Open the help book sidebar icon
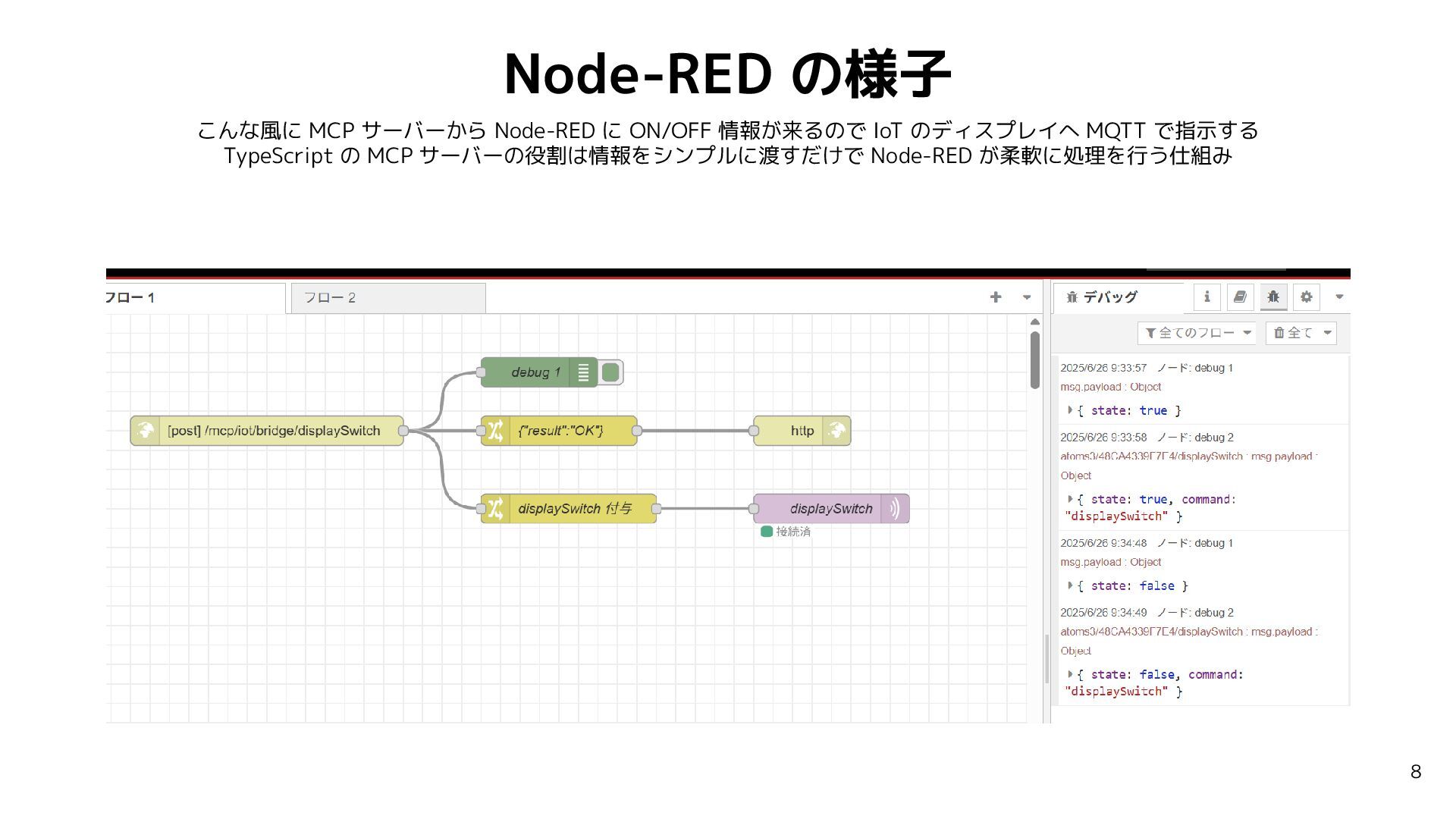Image resolution: width=1456 pixels, height=819 pixels. (x=1240, y=297)
